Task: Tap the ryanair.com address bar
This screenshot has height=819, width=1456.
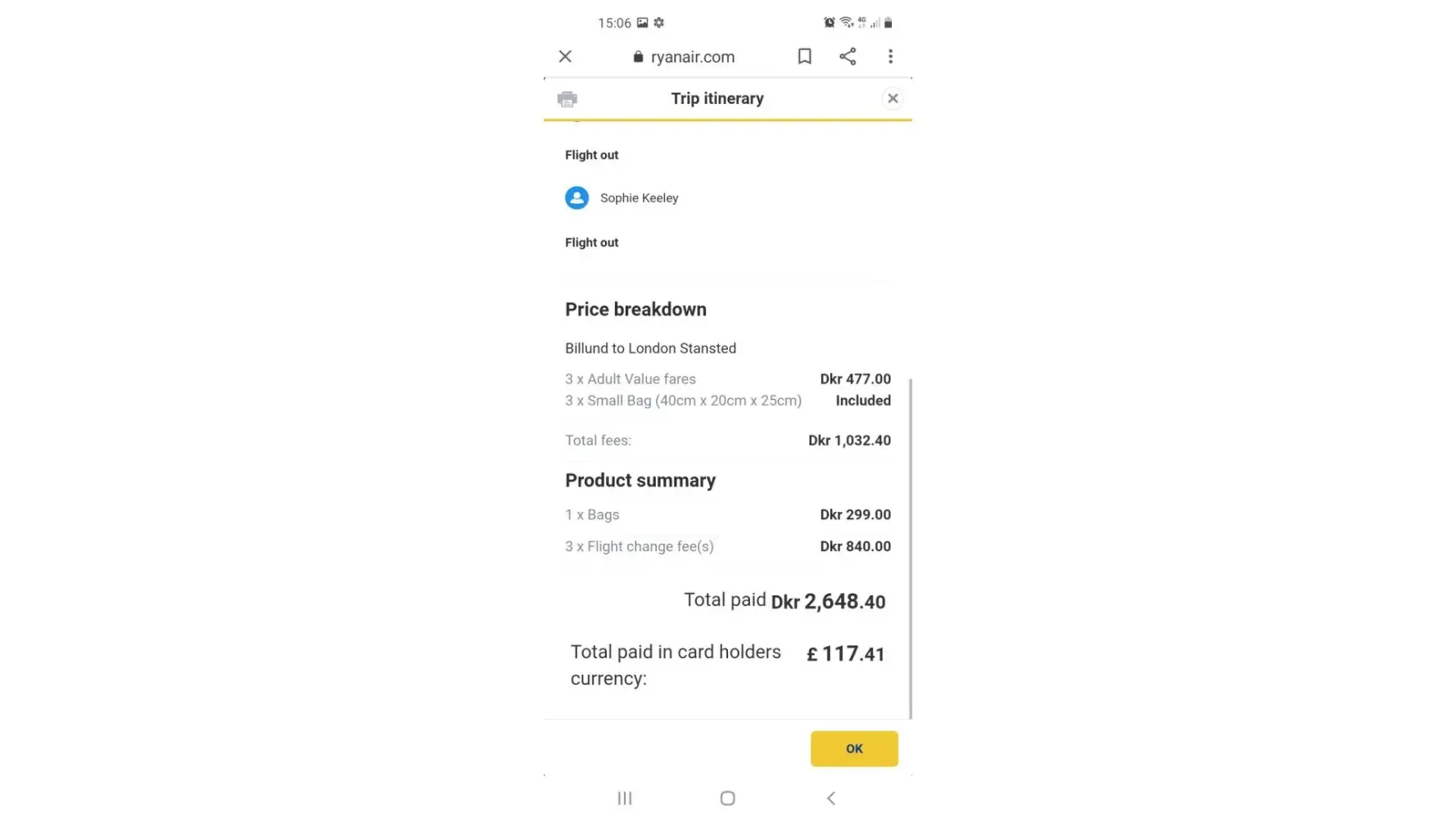Action: [692, 57]
